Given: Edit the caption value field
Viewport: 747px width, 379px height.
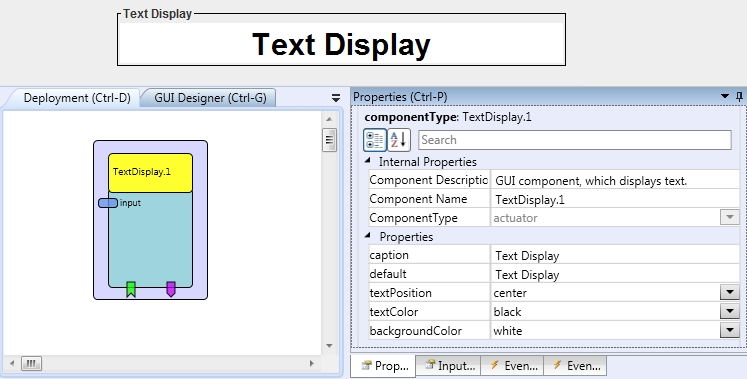Looking at the screenshot, I should [x=615, y=255].
